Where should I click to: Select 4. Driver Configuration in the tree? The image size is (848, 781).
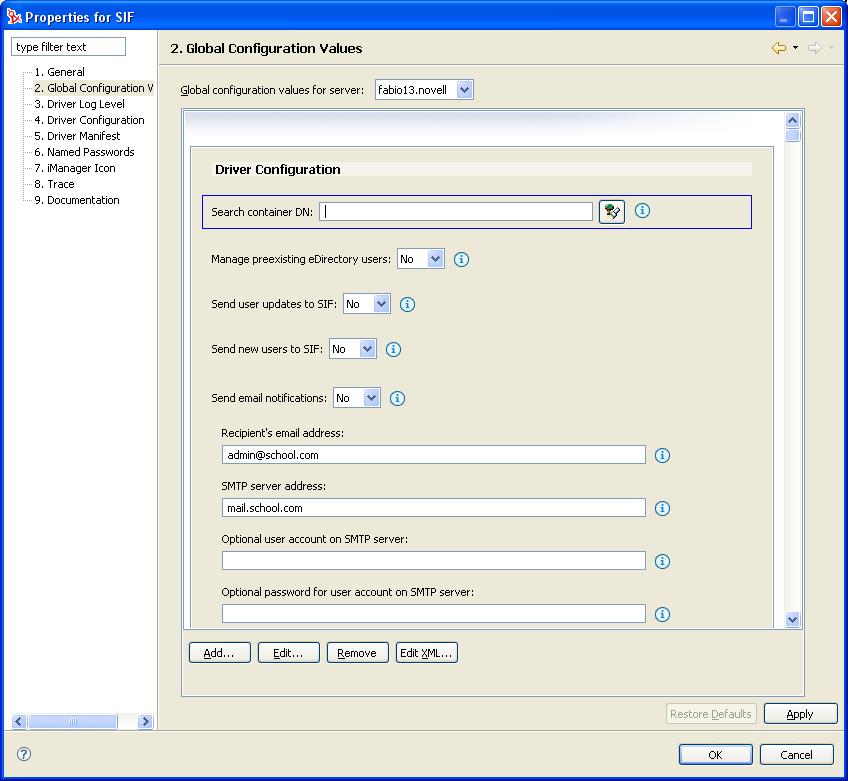(89, 120)
